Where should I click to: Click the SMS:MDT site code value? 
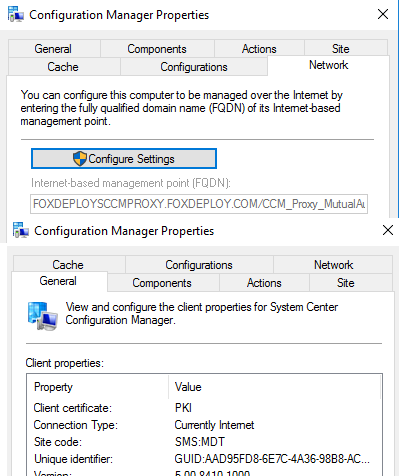tap(200, 442)
